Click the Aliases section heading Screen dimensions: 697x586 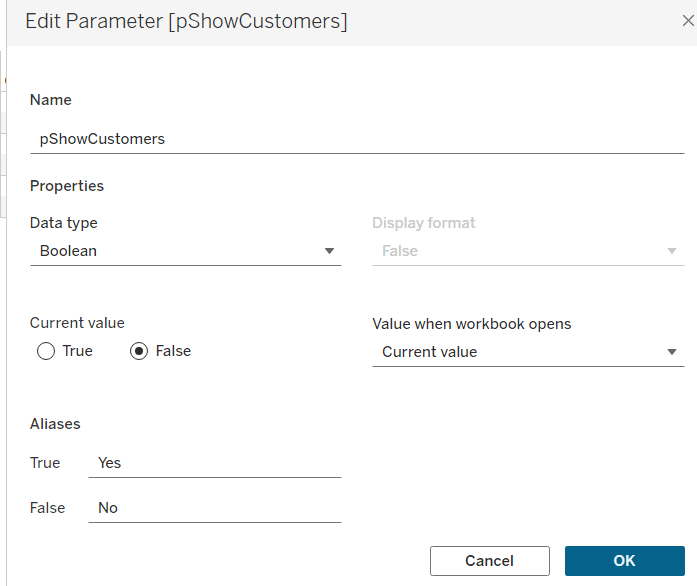click(55, 424)
